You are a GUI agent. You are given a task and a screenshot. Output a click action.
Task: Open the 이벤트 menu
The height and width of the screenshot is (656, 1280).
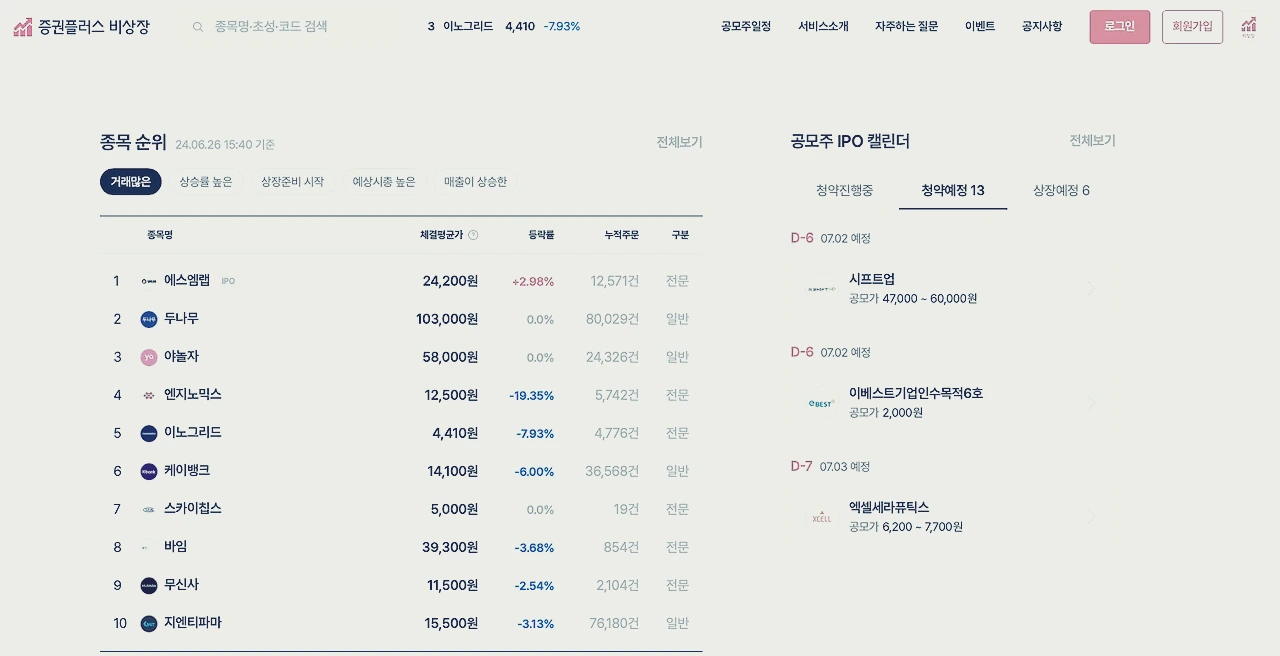980,27
